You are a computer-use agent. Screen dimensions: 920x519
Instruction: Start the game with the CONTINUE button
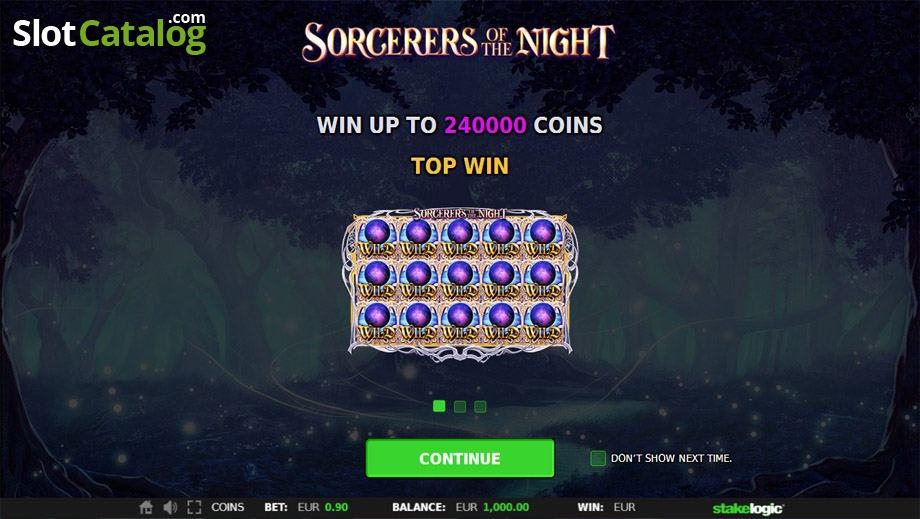pyautogui.click(x=460, y=458)
